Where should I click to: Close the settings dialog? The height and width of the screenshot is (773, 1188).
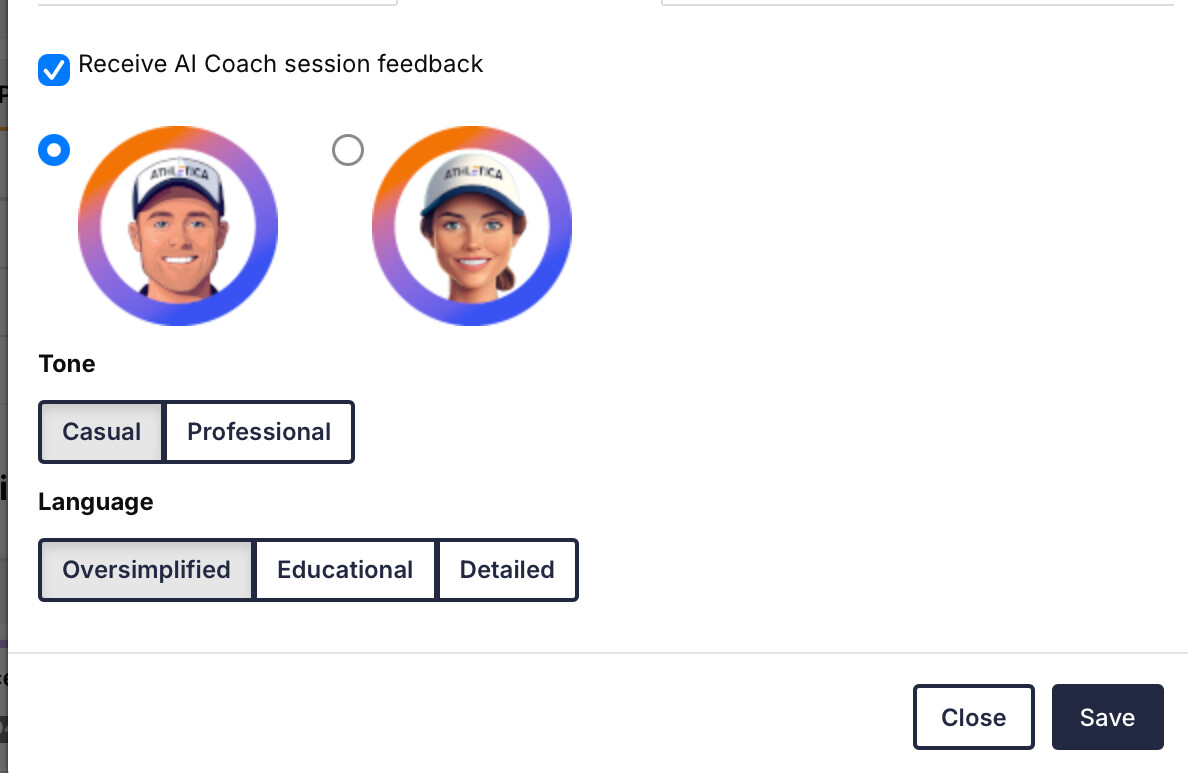pos(974,717)
